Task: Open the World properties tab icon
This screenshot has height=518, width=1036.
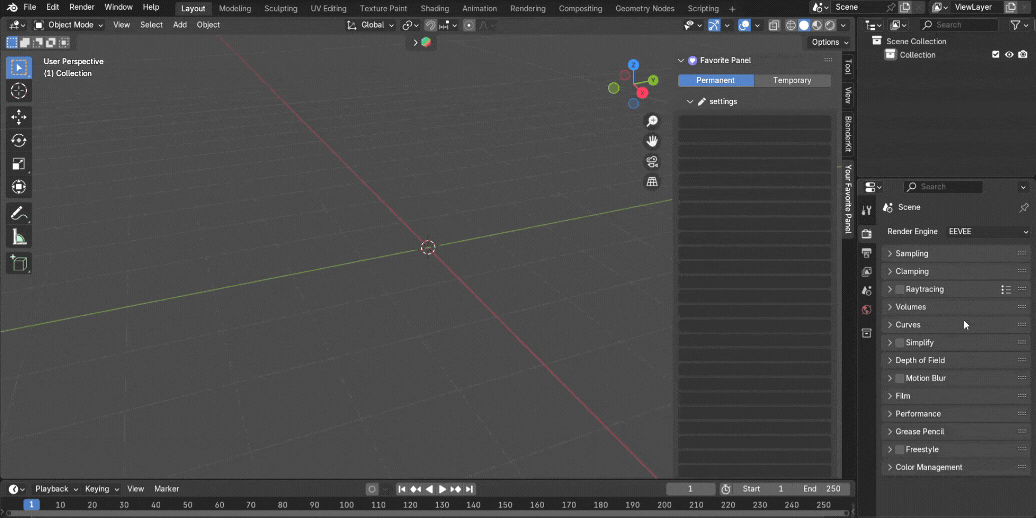Action: point(867,310)
